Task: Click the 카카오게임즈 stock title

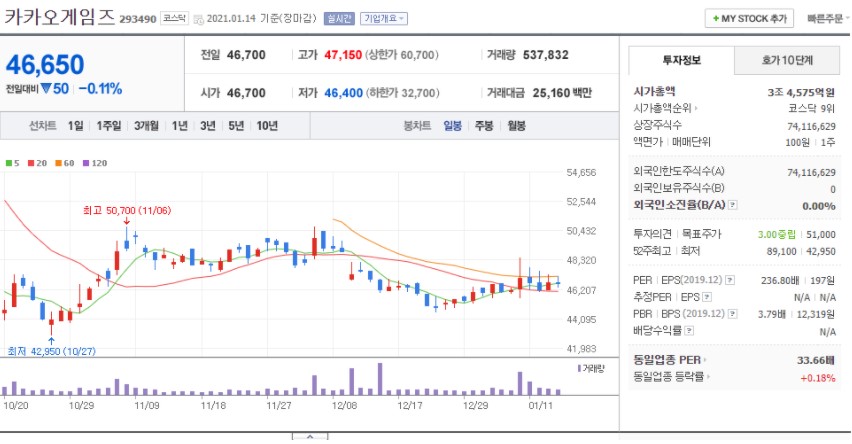Action: (x=60, y=17)
